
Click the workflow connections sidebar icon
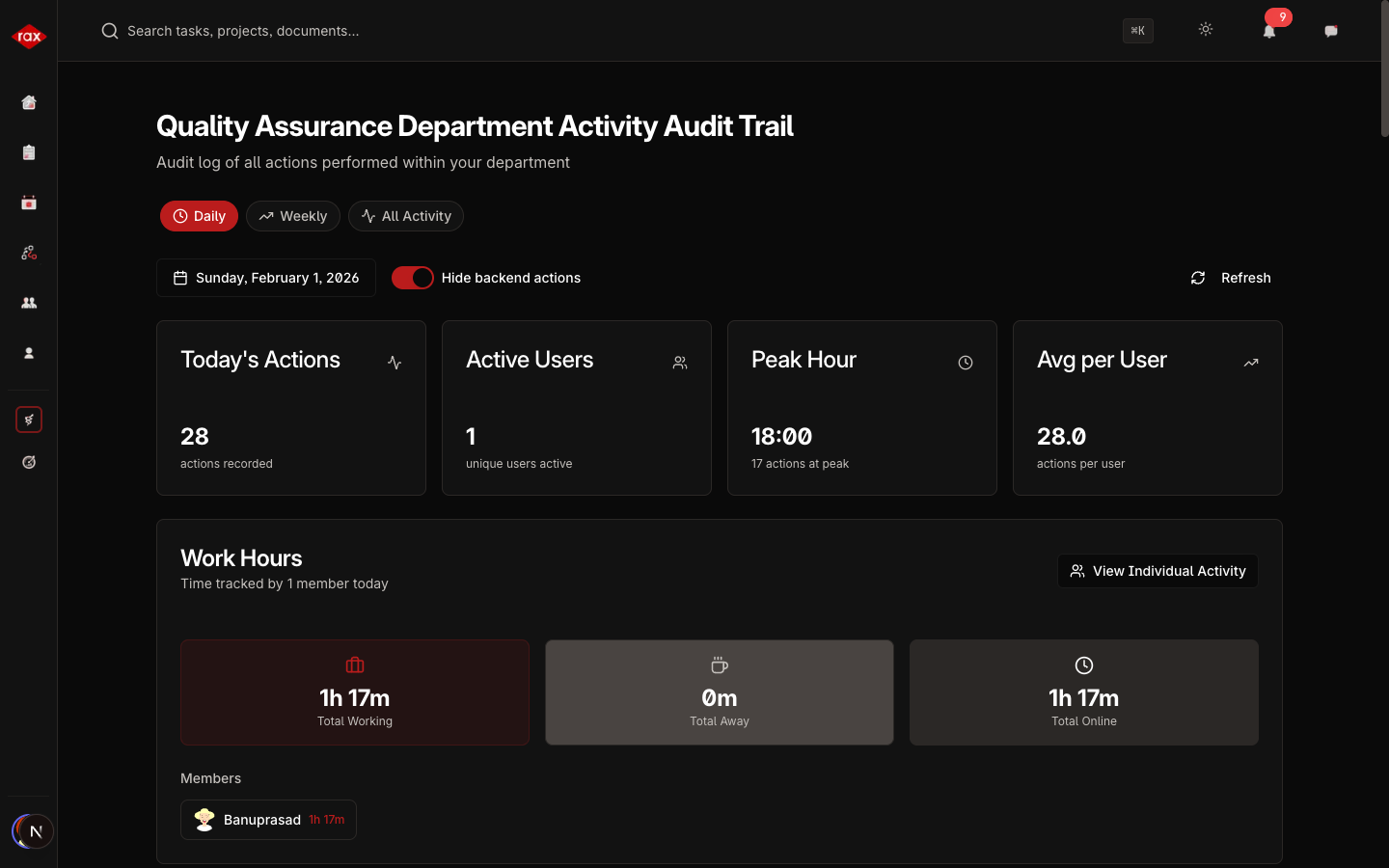point(28,253)
